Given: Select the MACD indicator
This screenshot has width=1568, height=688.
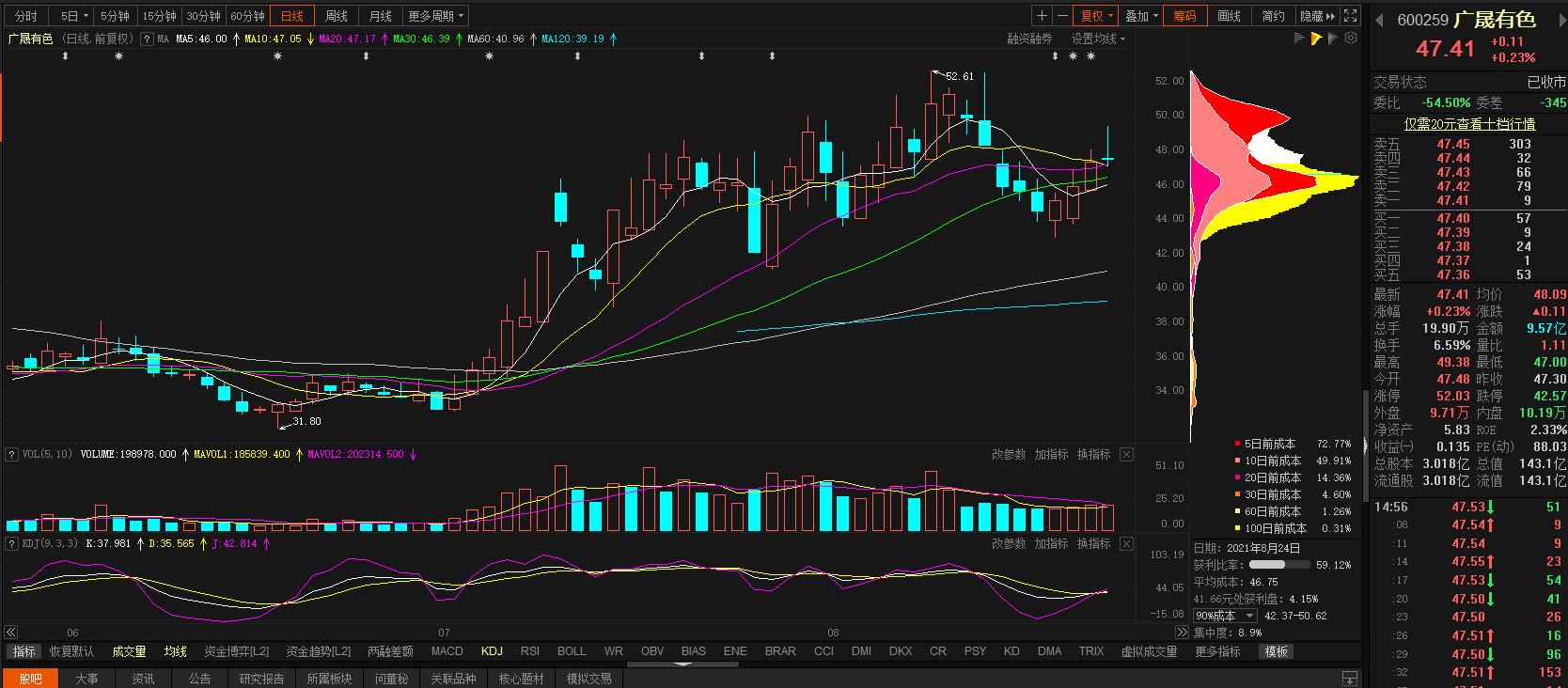Looking at the screenshot, I should 447,651.
